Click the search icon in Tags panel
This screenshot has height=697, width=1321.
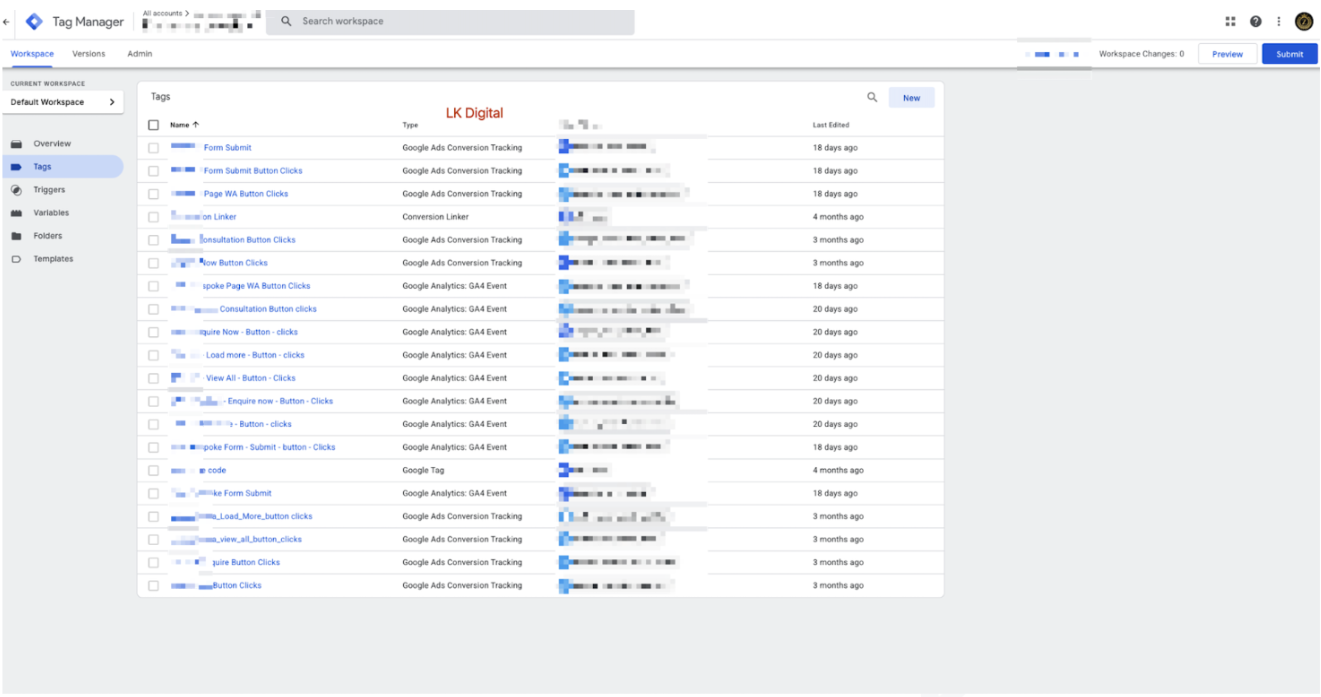click(x=872, y=97)
